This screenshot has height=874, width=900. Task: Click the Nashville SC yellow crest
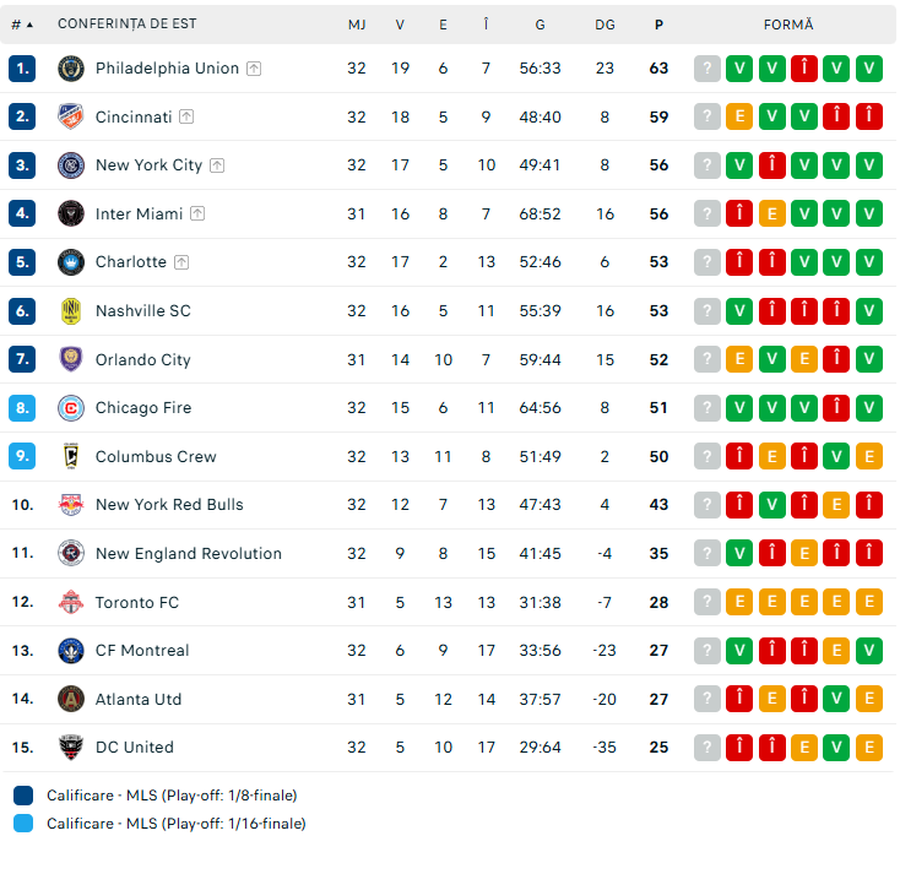click(71, 311)
